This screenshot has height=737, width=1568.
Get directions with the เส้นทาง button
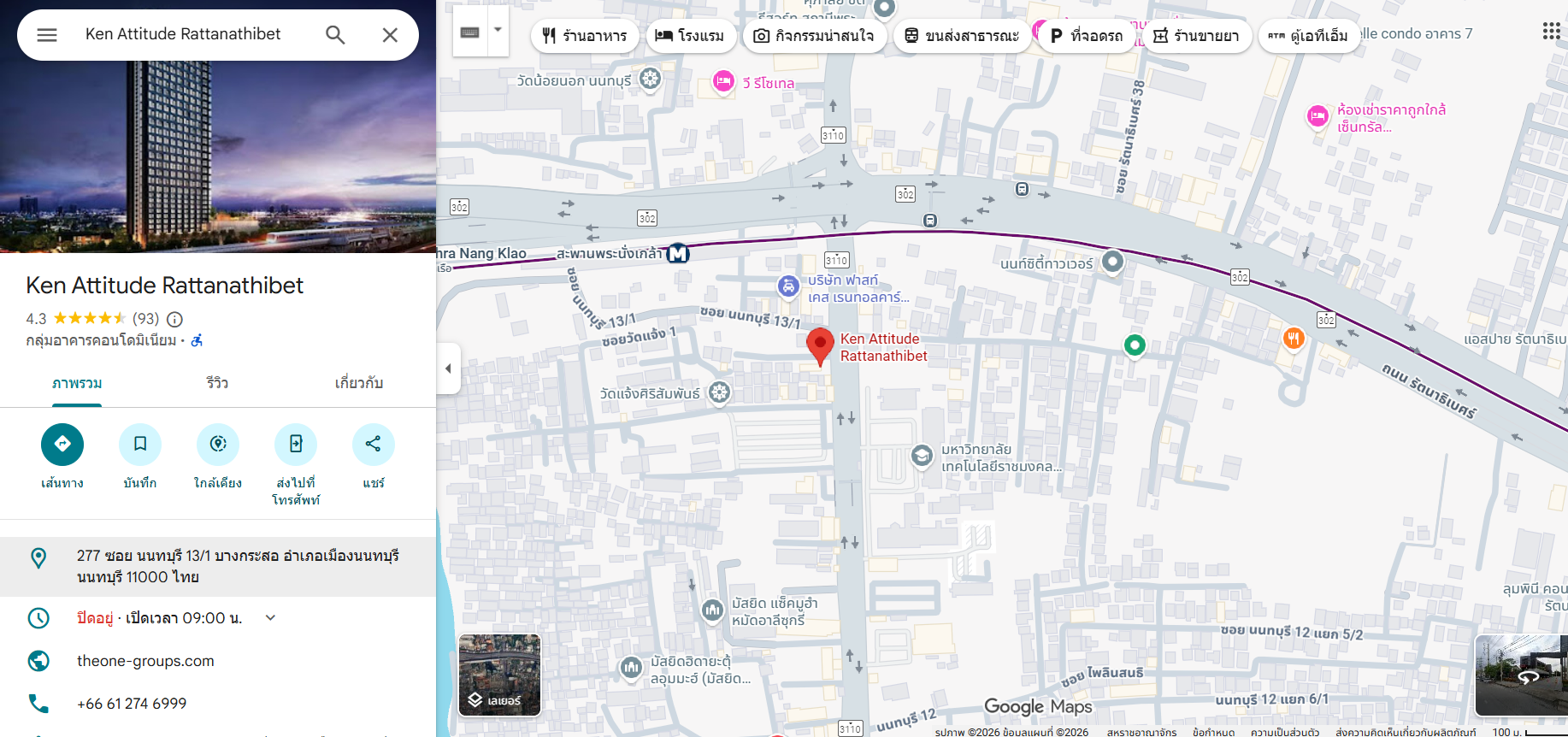[62, 445]
